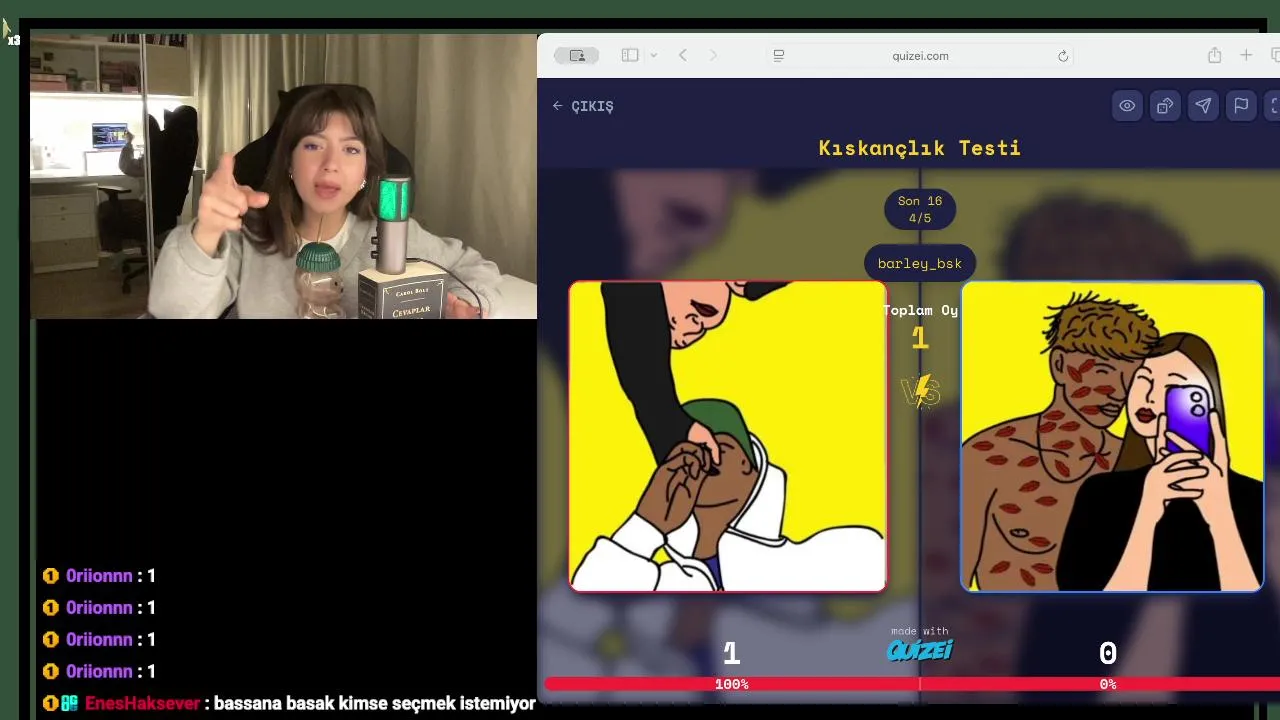This screenshot has width=1280, height=720.
Task: Click the shapes icon next to eye icon
Action: pyautogui.click(x=1165, y=106)
